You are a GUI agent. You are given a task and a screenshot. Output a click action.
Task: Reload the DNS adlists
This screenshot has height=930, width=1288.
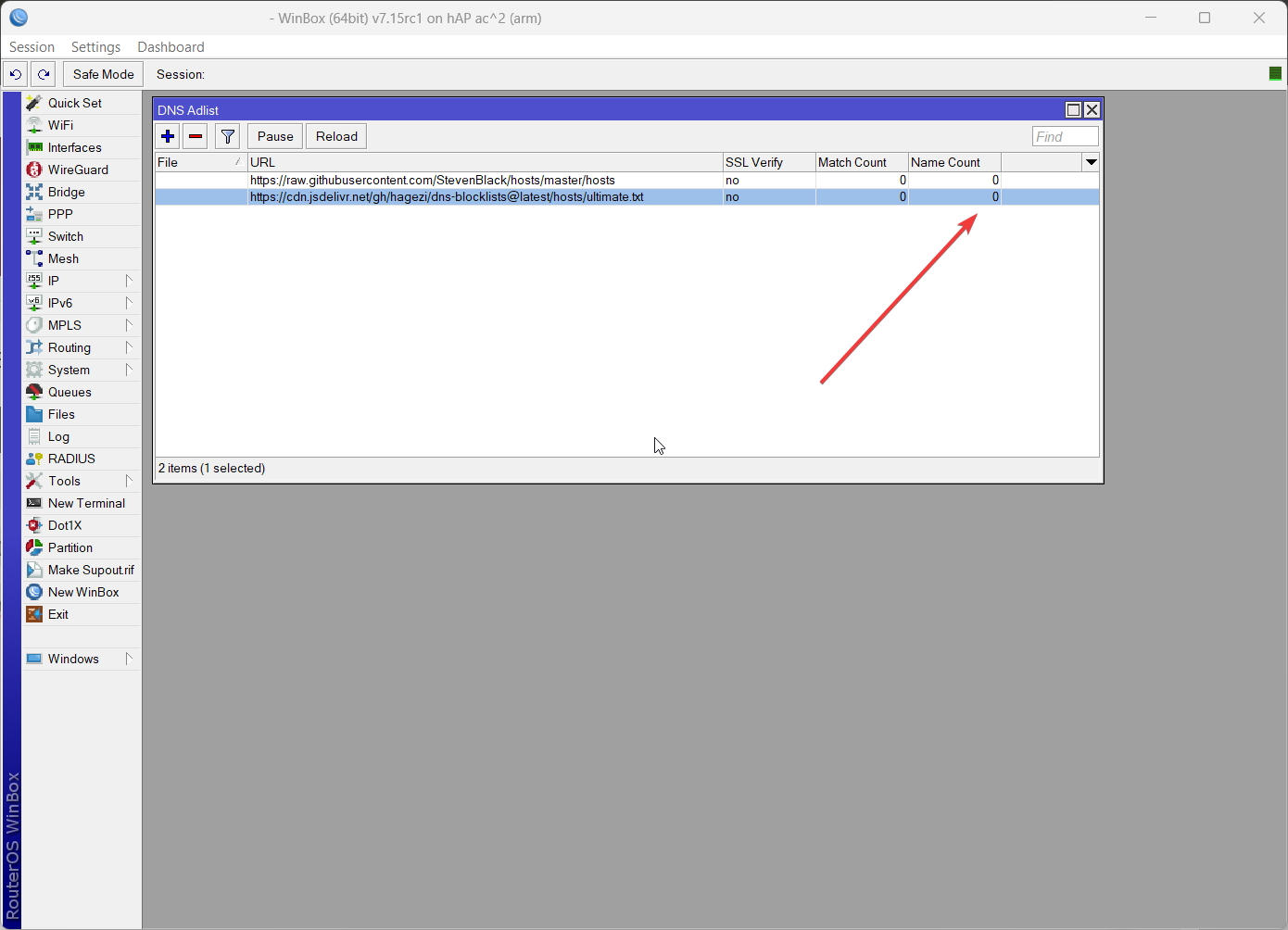[336, 136]
